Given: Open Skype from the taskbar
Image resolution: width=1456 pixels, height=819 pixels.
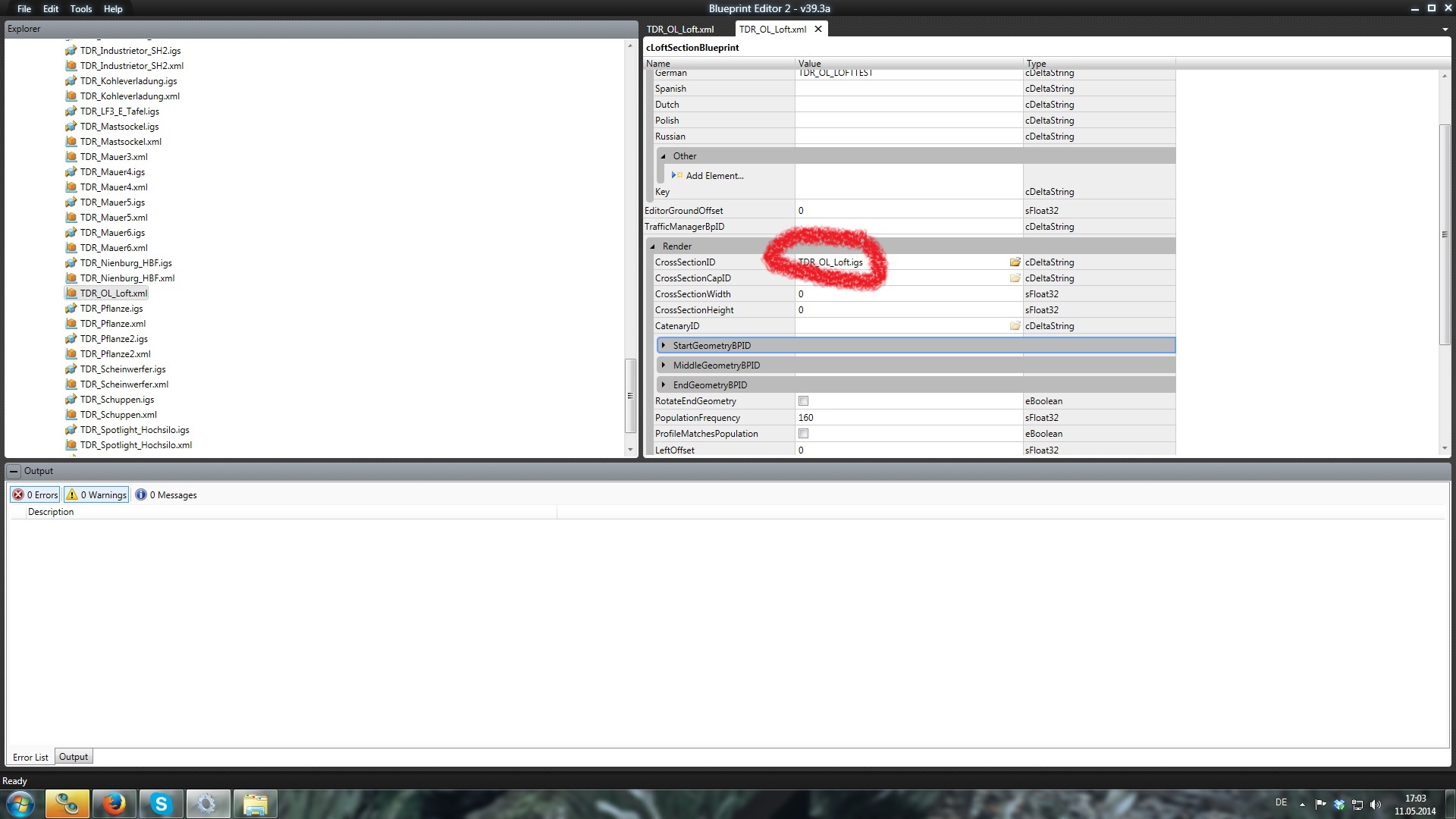Looking at the screenshot, I should click(161, 804).
